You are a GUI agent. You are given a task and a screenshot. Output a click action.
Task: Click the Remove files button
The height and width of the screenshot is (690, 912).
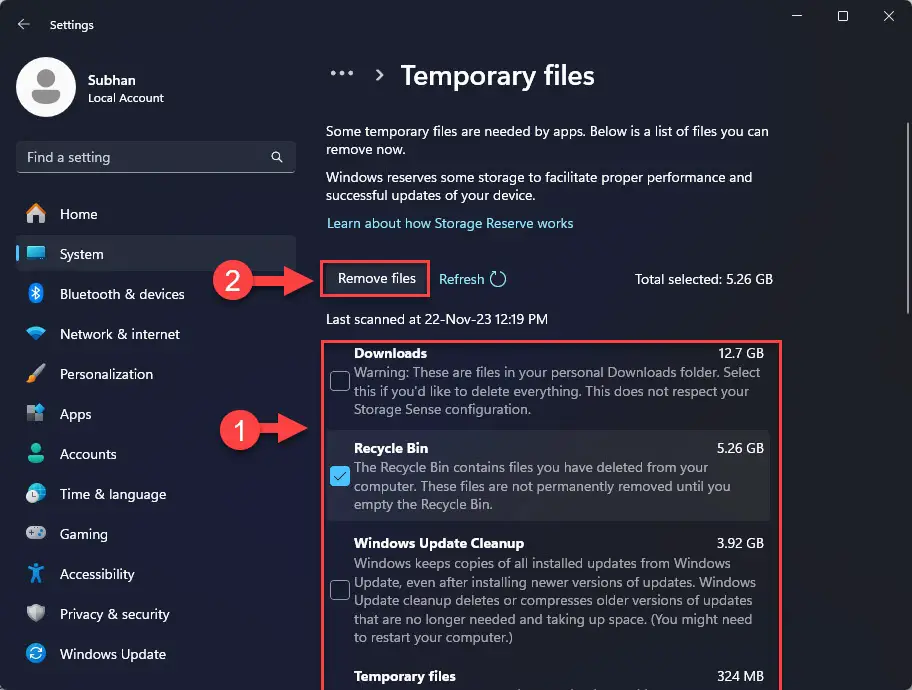click(x=376, y=279)
